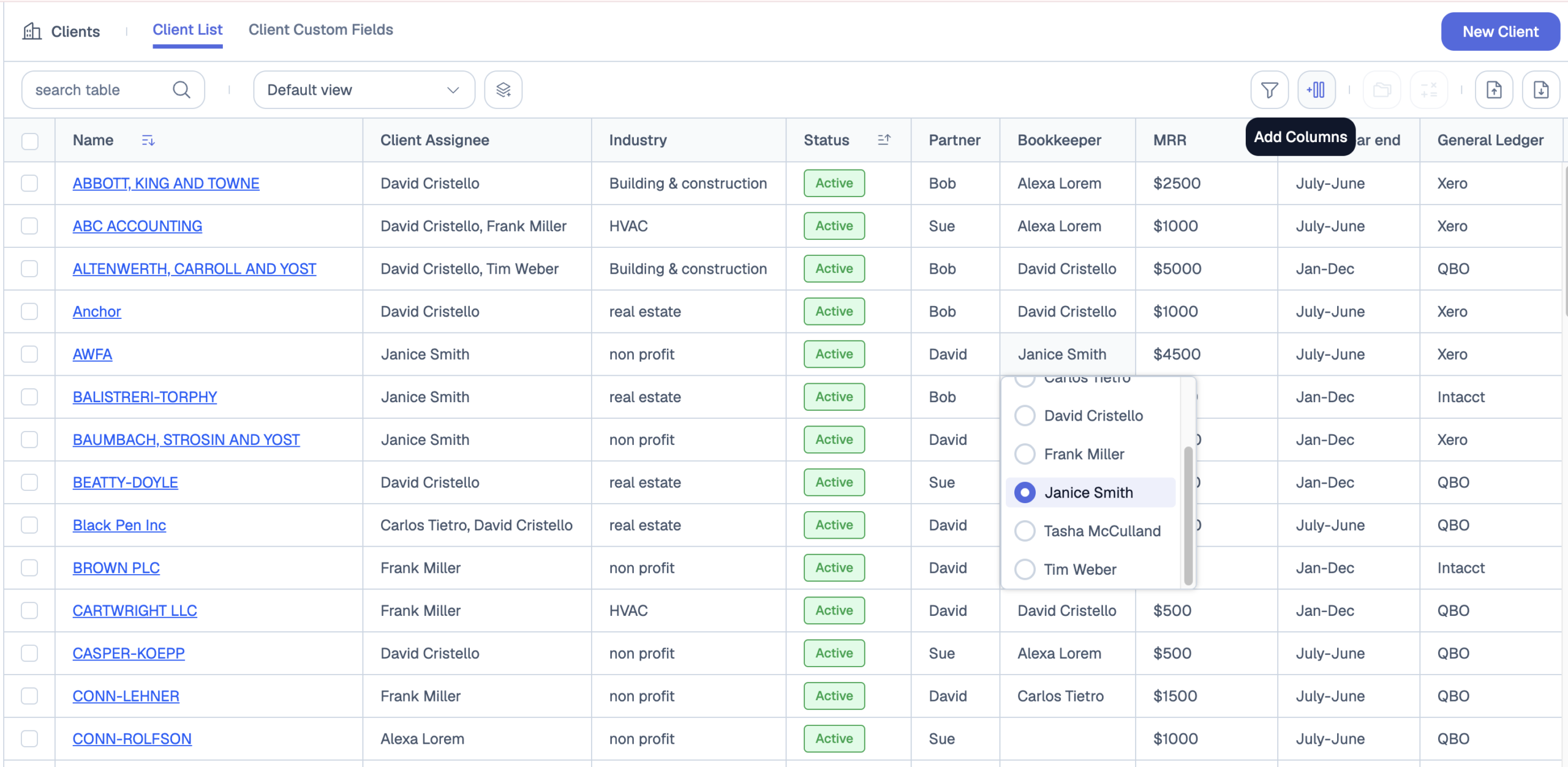Select Tasha McCulland radio option
The image size is (1568, 767).
pyautogui.click(x=1025, y=531)
